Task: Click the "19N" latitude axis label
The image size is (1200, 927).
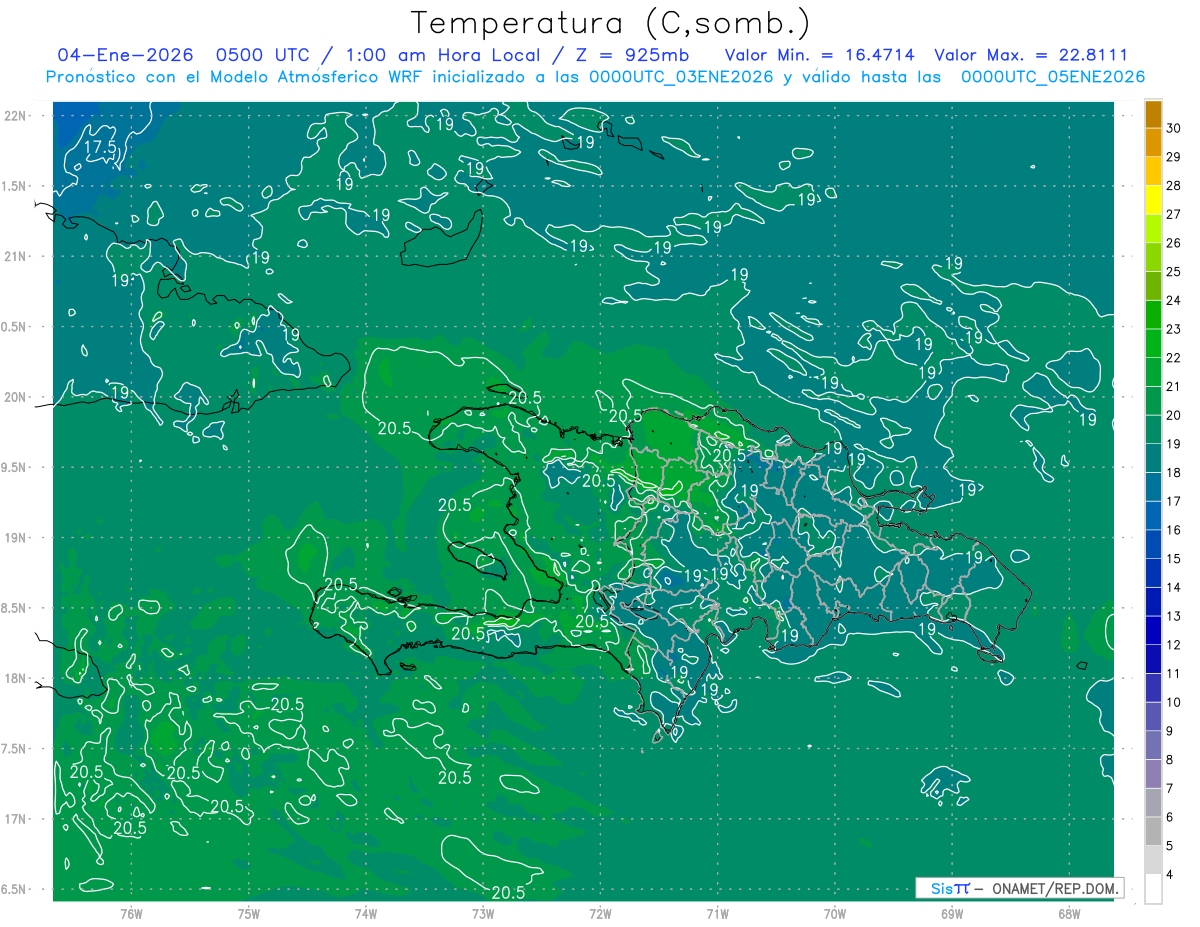Action: point(16,538)
